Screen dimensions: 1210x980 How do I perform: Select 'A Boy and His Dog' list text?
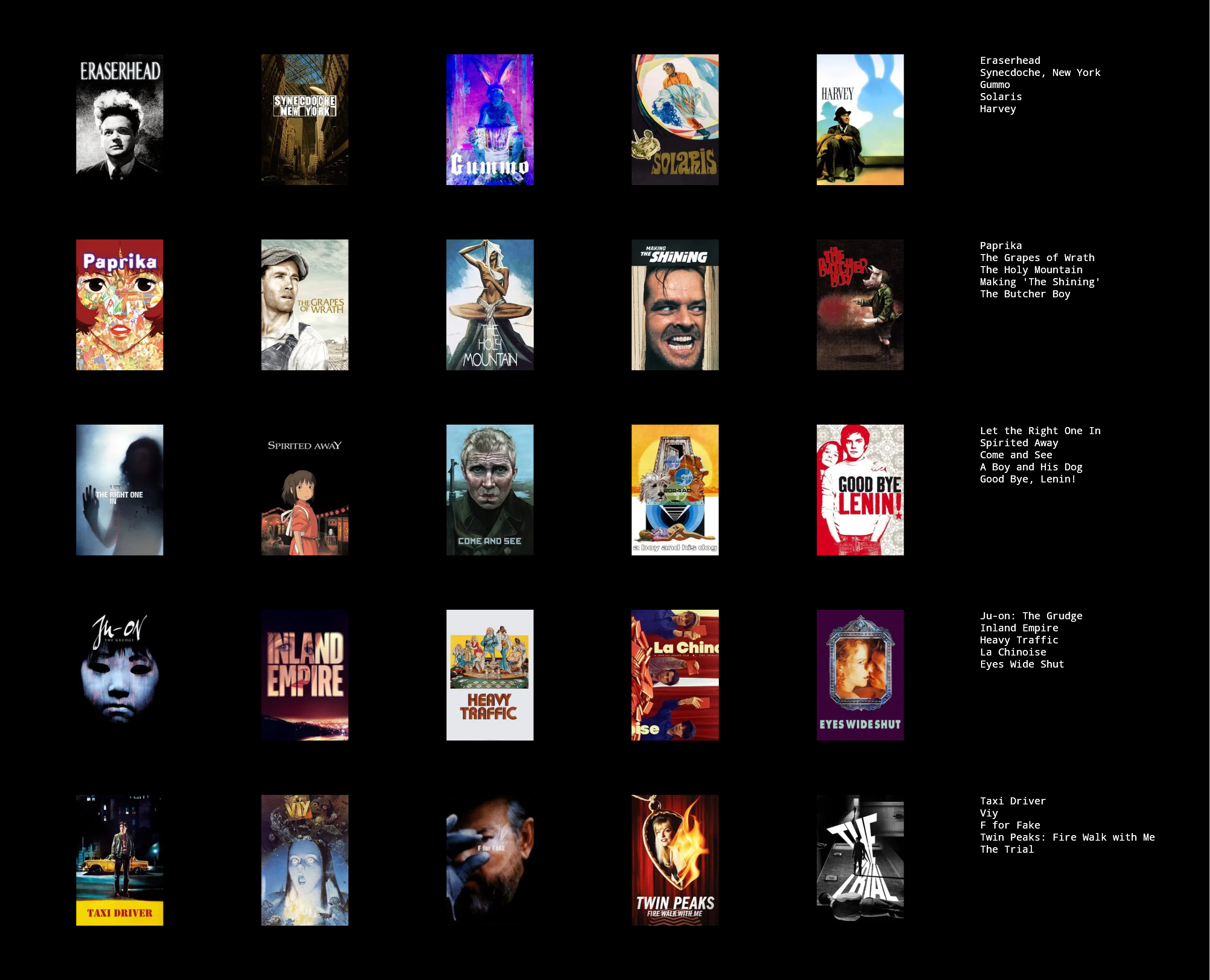coord(1031,467)
